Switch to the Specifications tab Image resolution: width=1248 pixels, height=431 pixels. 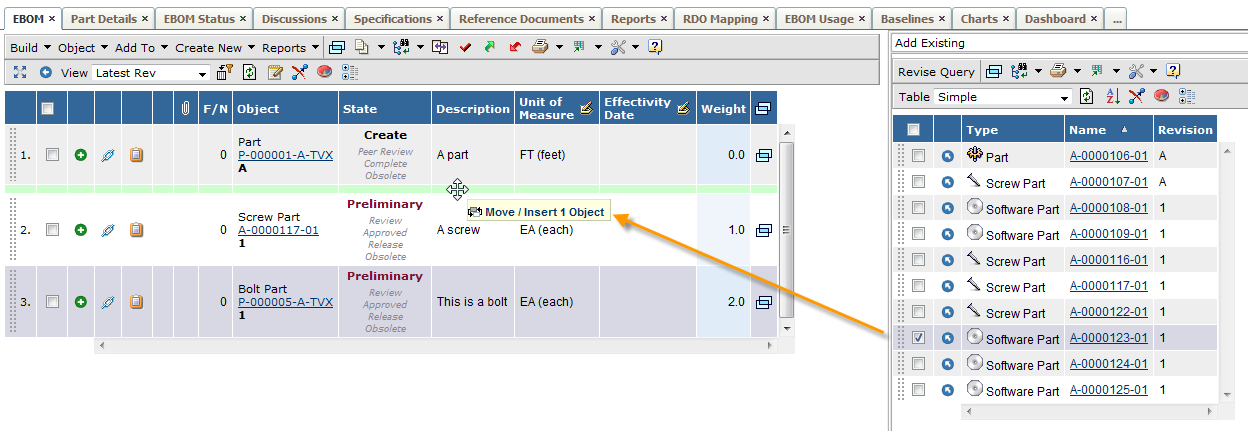(392, 19)
